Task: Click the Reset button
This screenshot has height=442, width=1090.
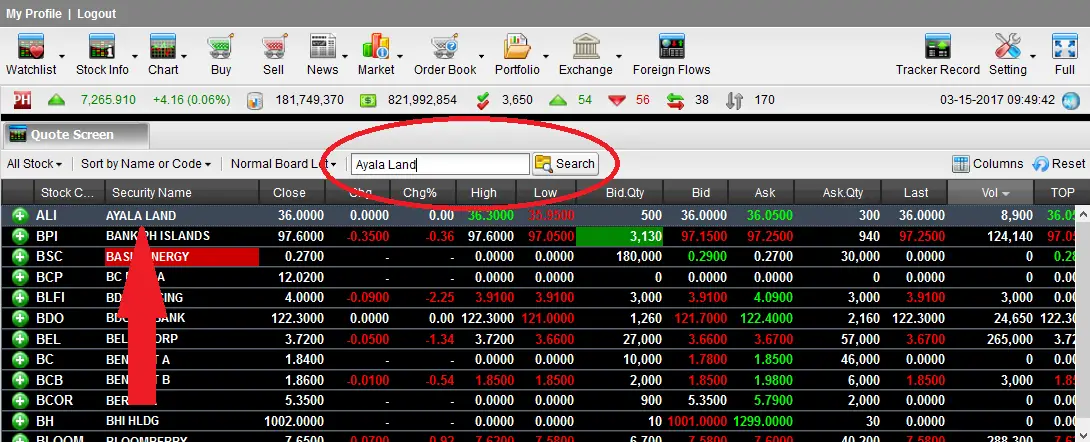Action: point(1059,164)
